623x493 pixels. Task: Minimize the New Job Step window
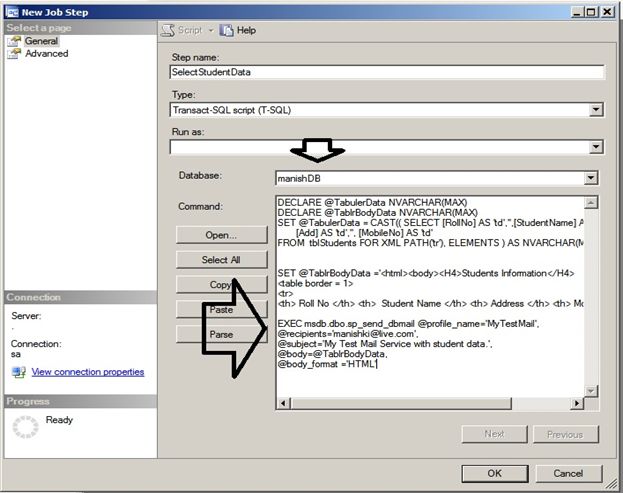(x=578, y=12)
